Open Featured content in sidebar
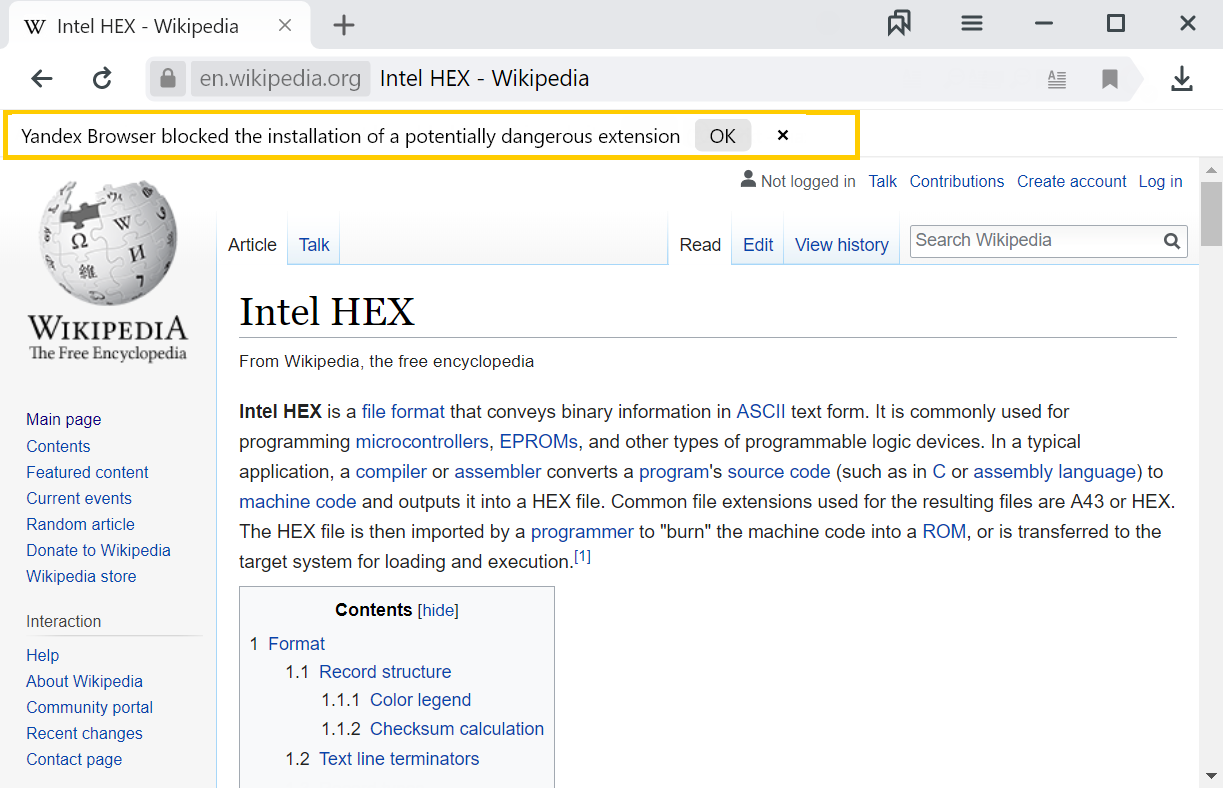The image size is (1223, 788). (x=87, y=473)
